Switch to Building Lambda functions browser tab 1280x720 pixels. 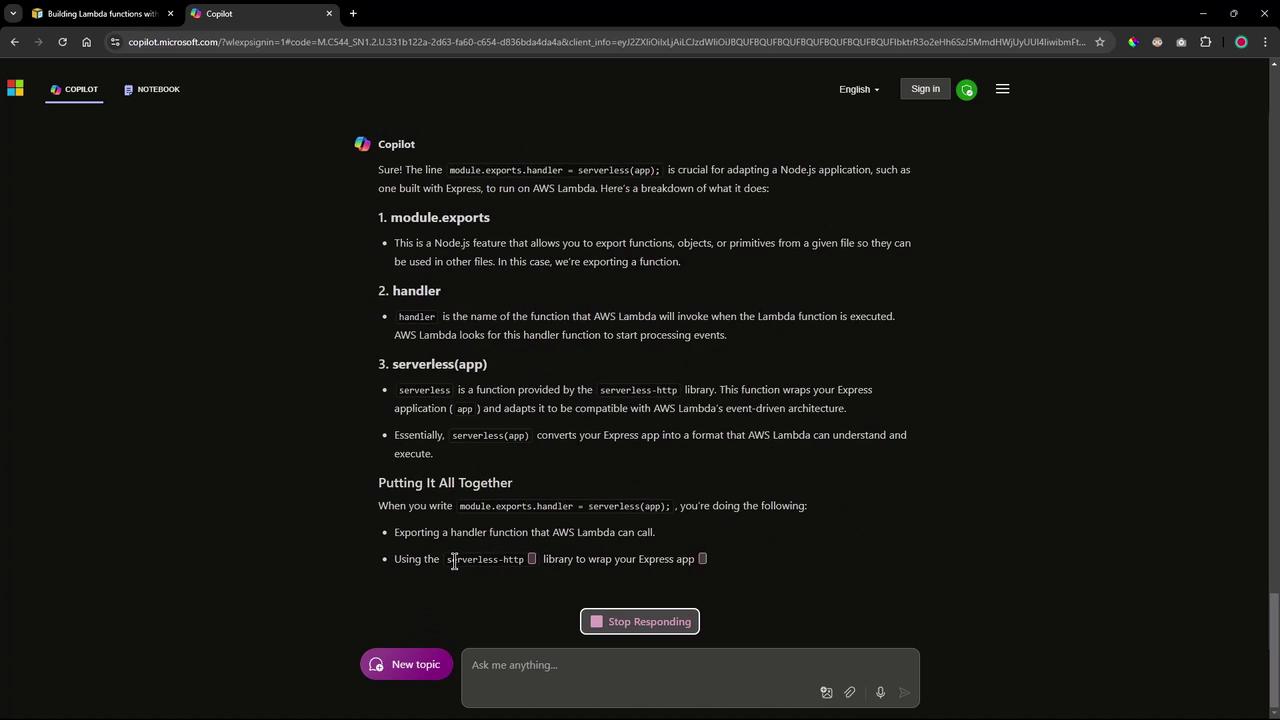click(x=102, y=14)
